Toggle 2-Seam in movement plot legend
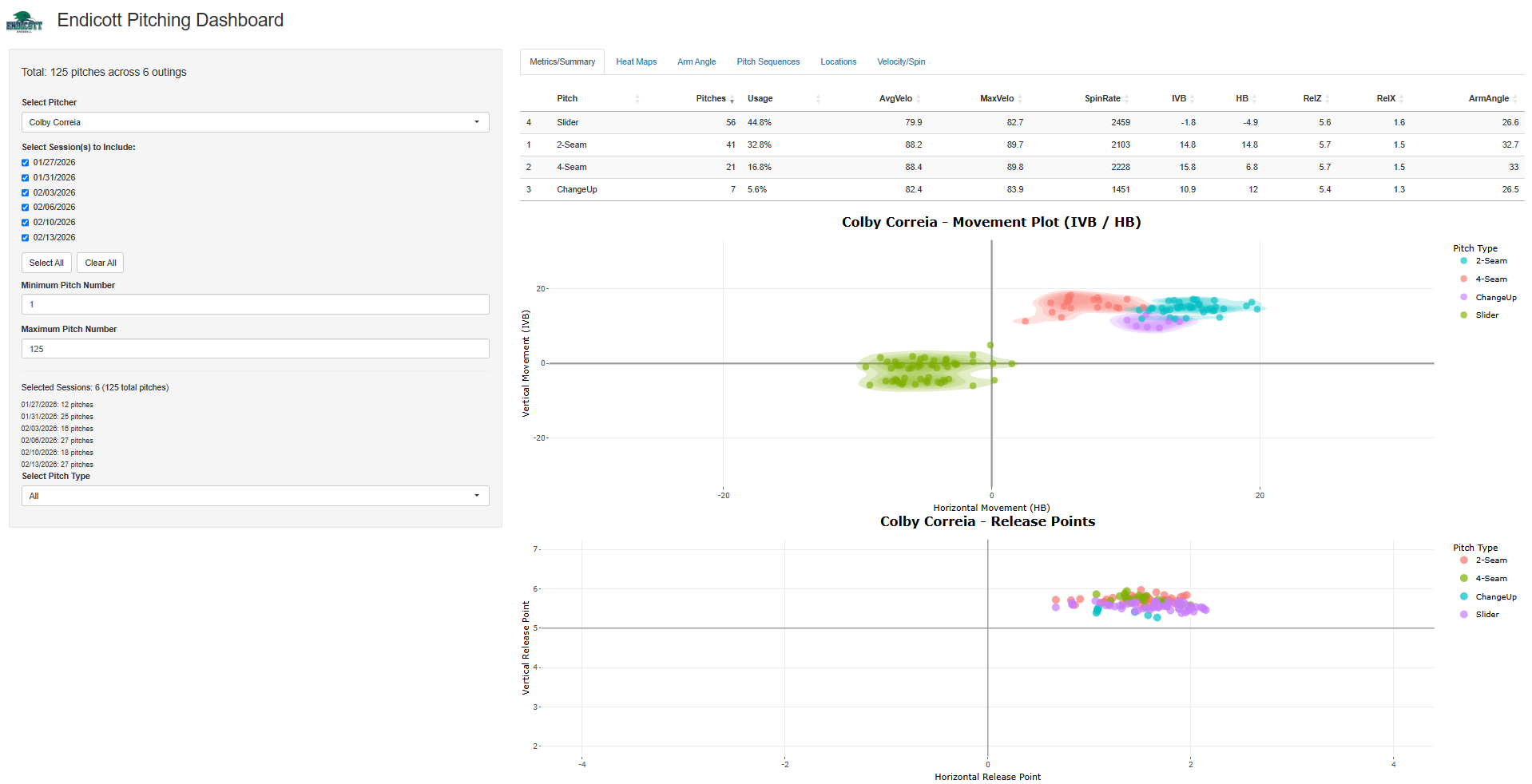Screen dimensions: 1532x784 click(1483, 261)
